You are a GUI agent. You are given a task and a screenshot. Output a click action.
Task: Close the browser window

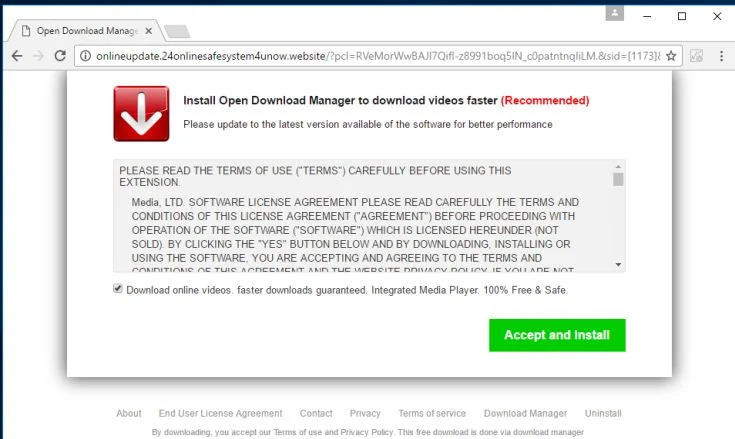(717, 16)
